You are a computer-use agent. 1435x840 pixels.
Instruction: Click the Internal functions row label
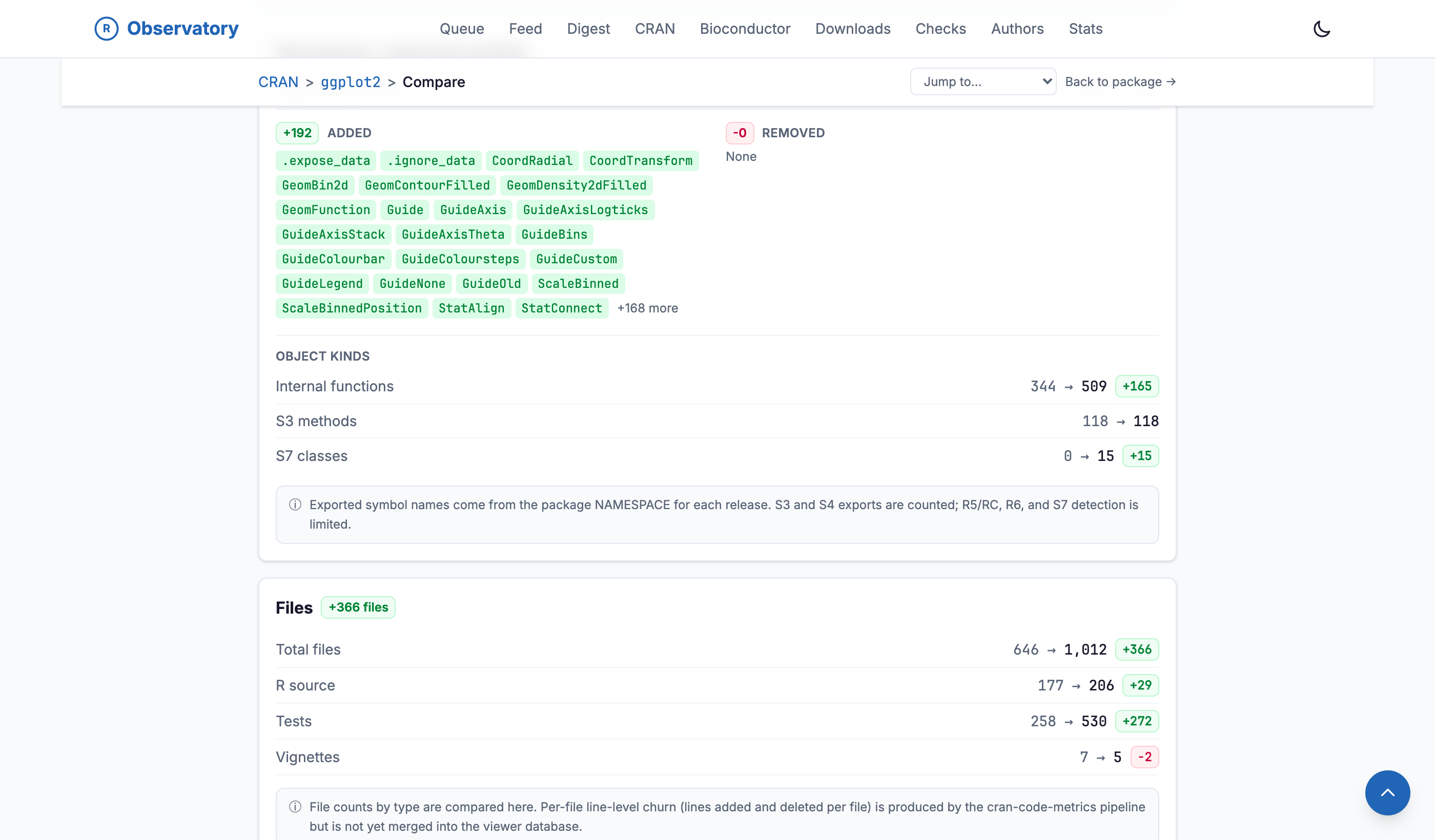click(335, 386)
